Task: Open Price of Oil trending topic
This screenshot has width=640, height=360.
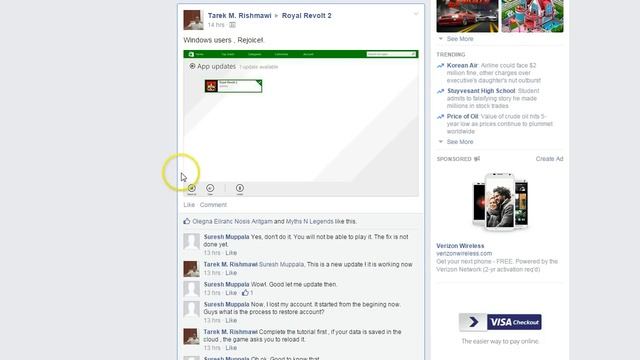Action: [462, 116]
